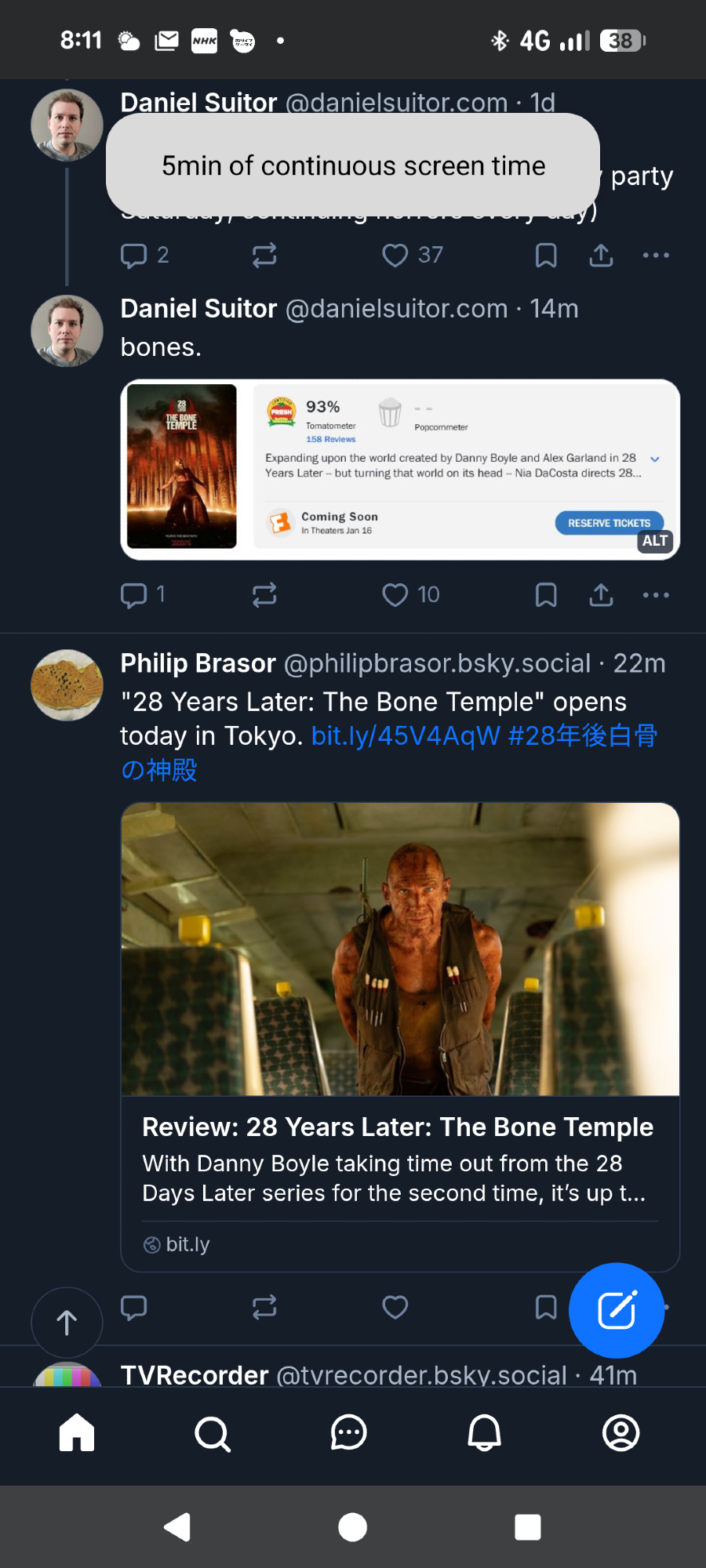Screen dimensions: 706x1568
Task: Go to the Home feed tab
Action: [77, 1434]
